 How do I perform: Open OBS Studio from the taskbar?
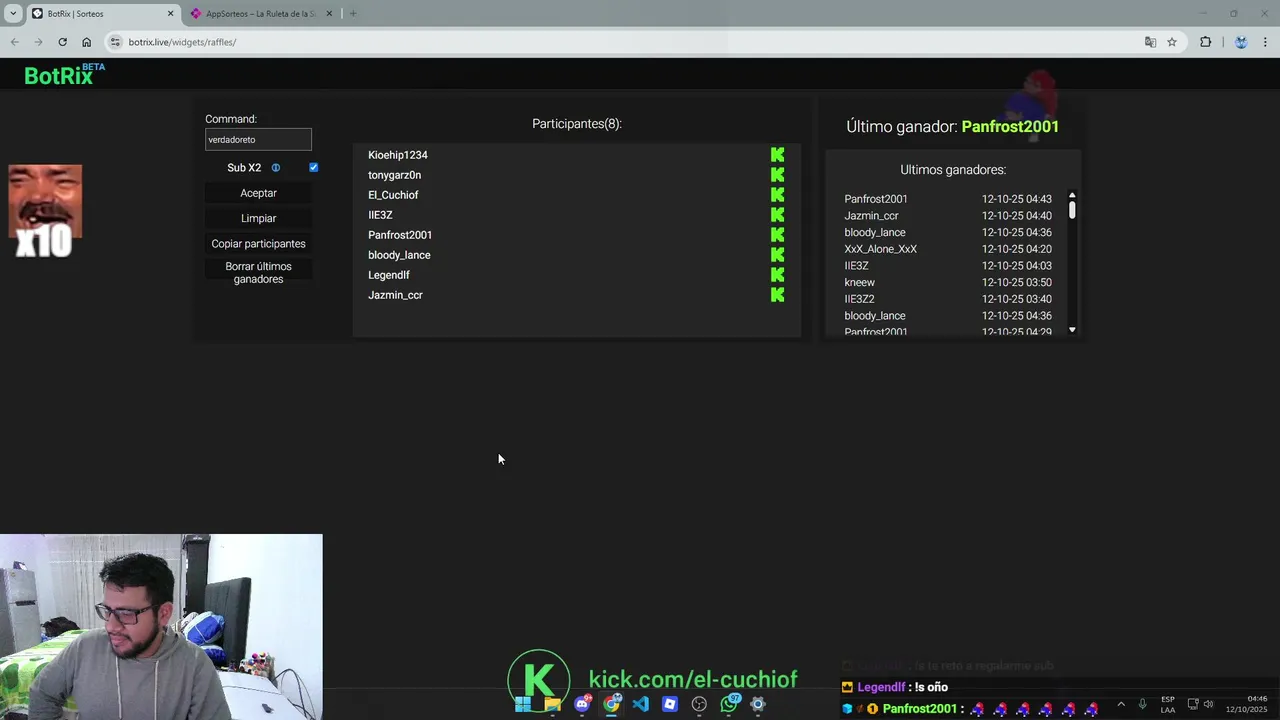click(699, 704)
